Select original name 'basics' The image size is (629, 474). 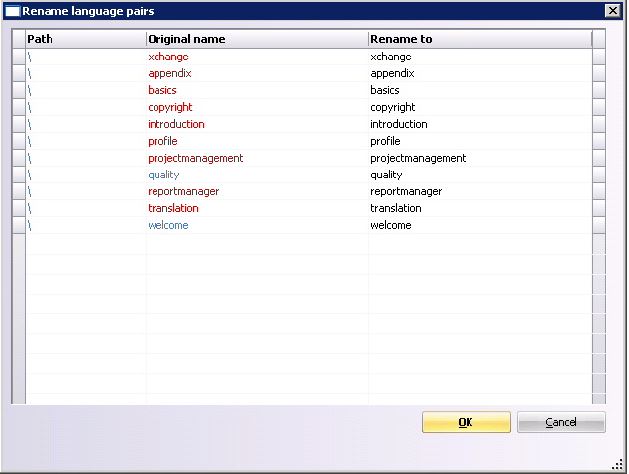click(162, 90)
